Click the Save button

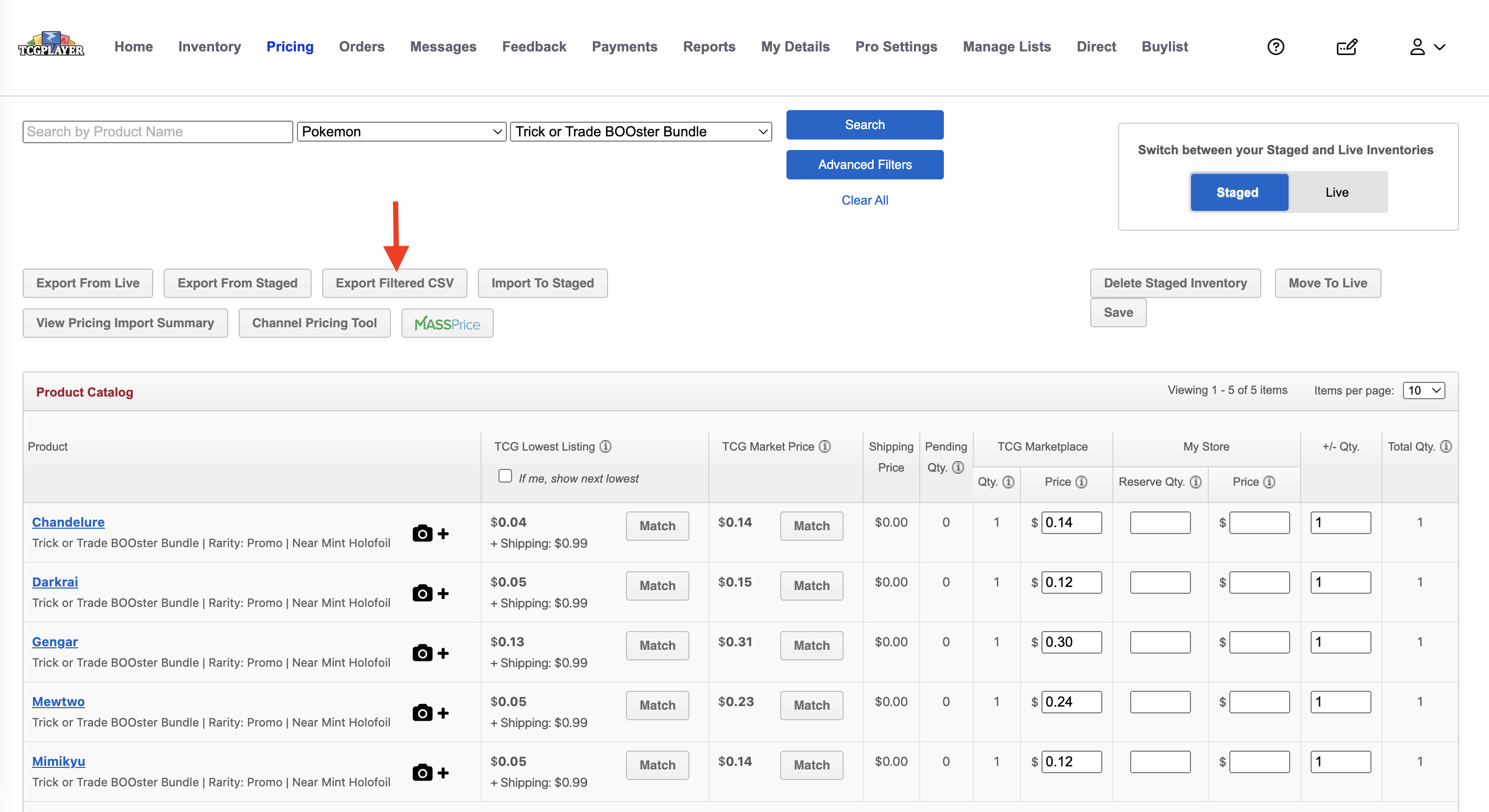click(x=1118, y=313)
